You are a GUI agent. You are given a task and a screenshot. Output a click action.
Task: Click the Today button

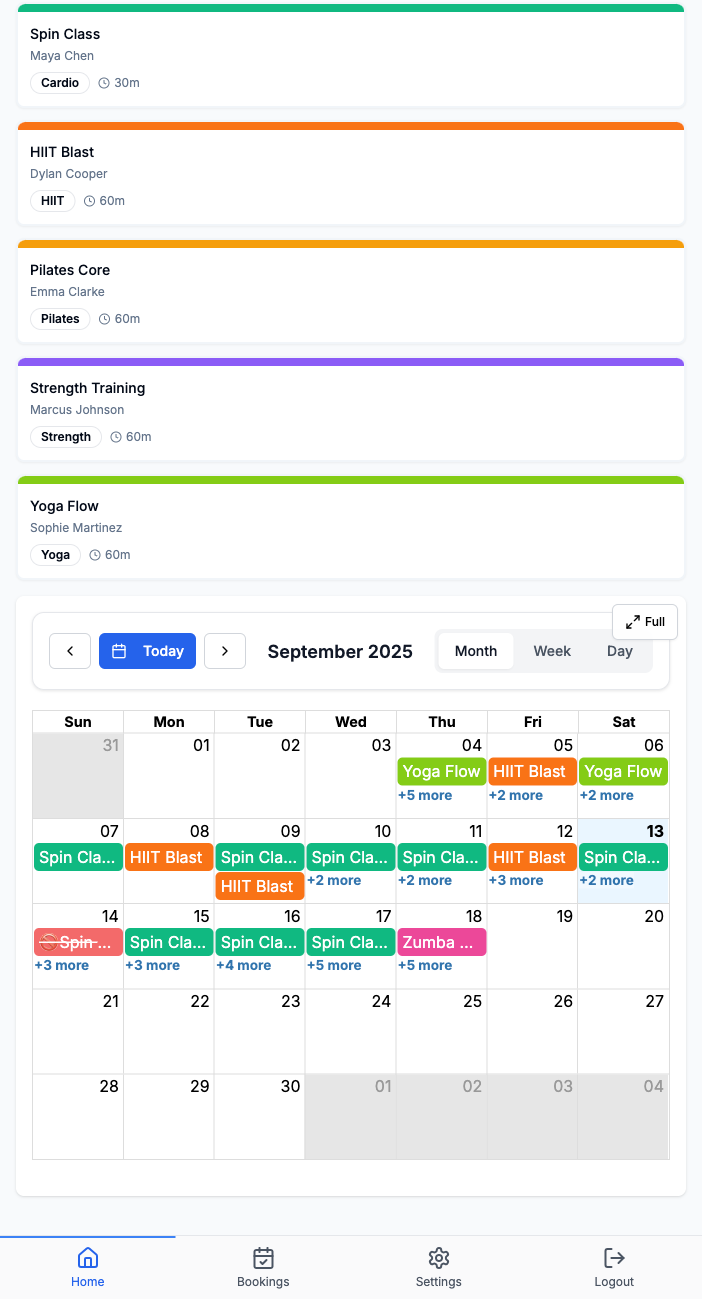pos(147,650)
